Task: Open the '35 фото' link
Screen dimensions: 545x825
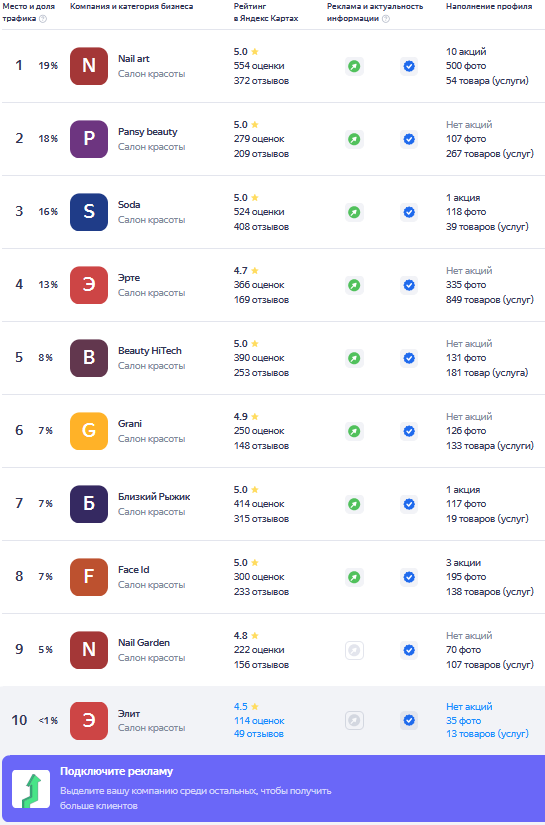Action: (463, 721)
